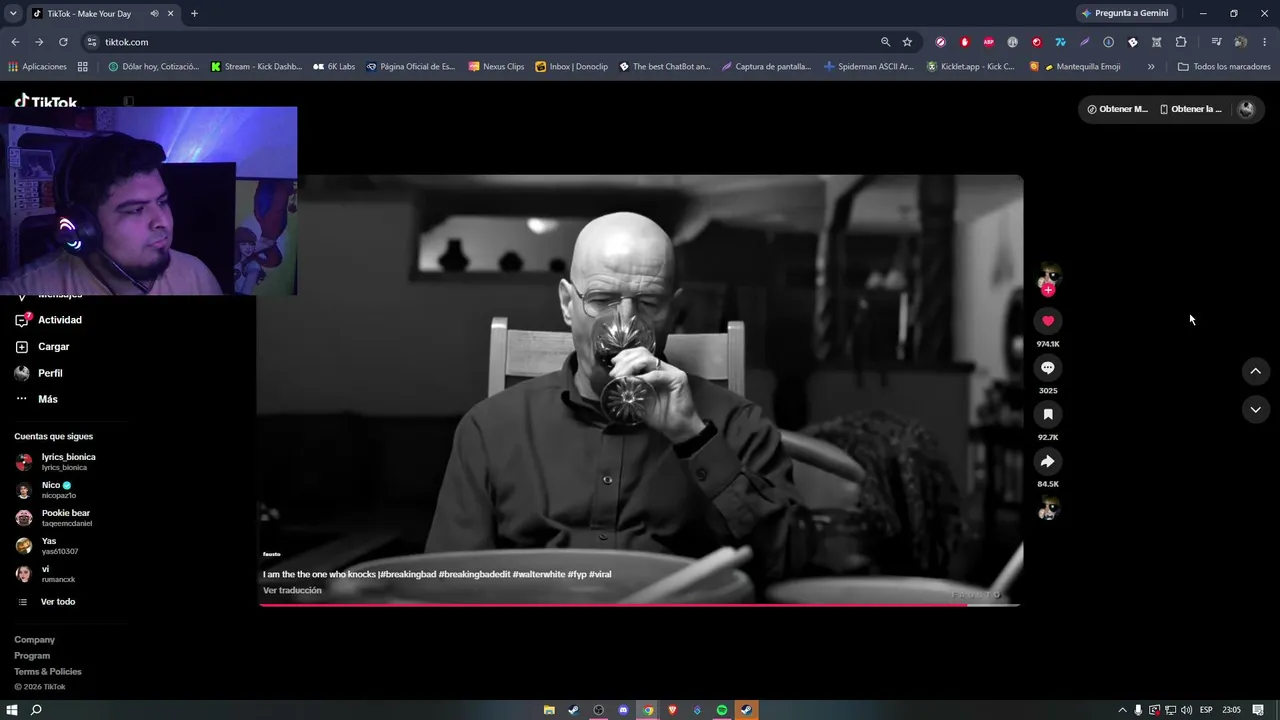This screenshot has height=720, width=1280.
Task: Open the Windows taskbar search
Action: tap(36, 710)
